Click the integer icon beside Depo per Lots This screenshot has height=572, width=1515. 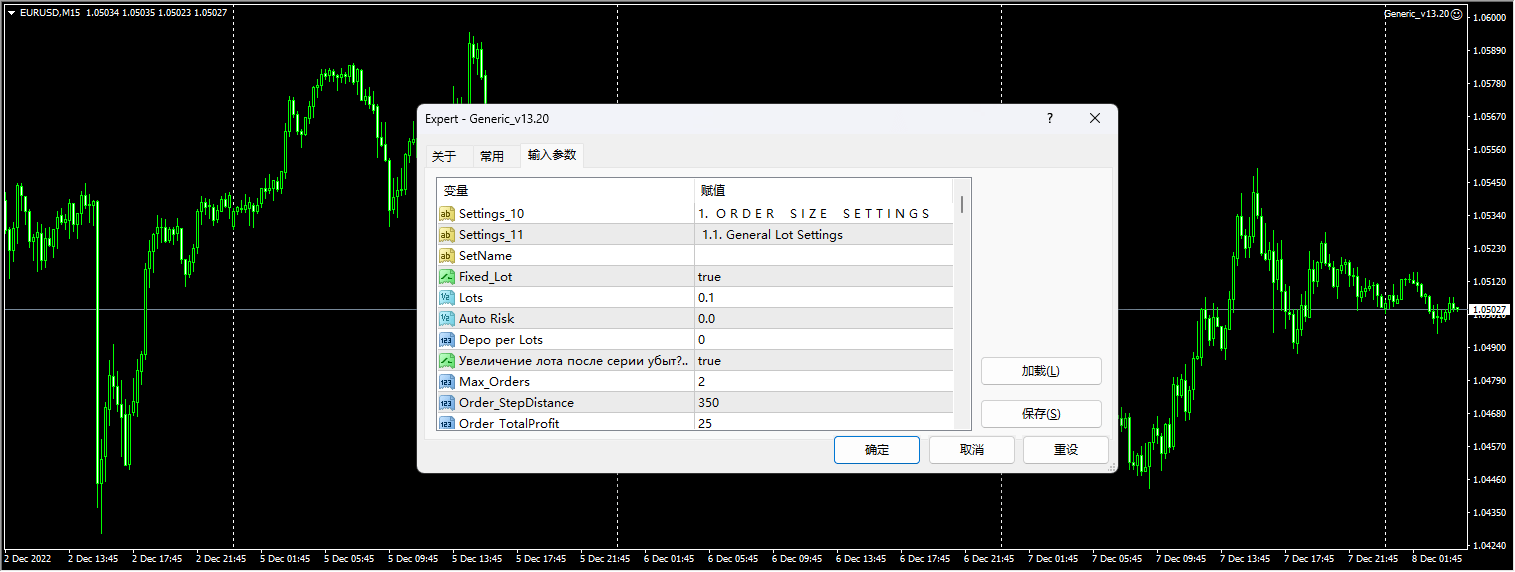(447, 339)
